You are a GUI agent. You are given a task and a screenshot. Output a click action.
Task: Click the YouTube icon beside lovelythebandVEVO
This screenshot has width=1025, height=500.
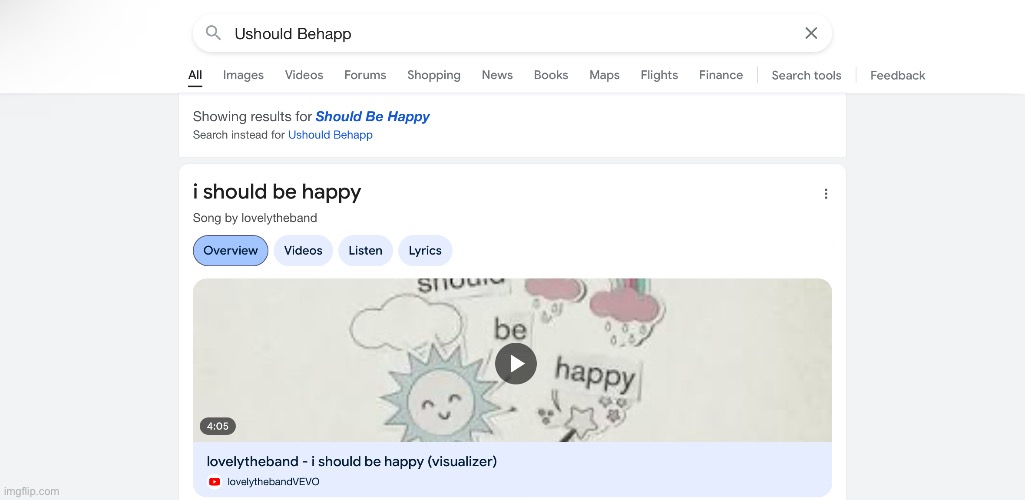214,482
